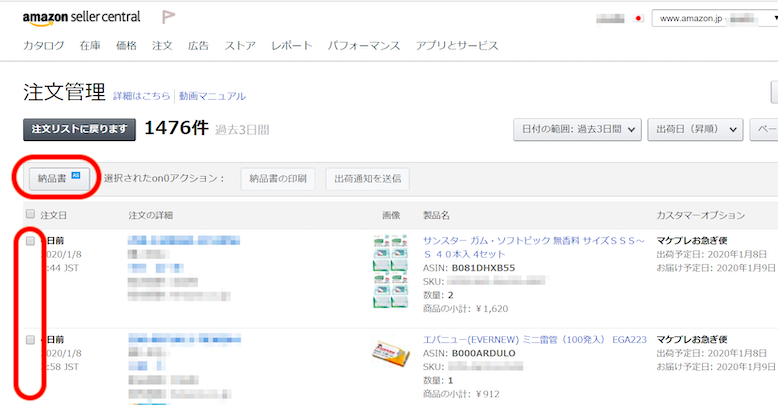Click ASIN text B000ARDULO
The image size is (778, 405).
click(483, 353)
